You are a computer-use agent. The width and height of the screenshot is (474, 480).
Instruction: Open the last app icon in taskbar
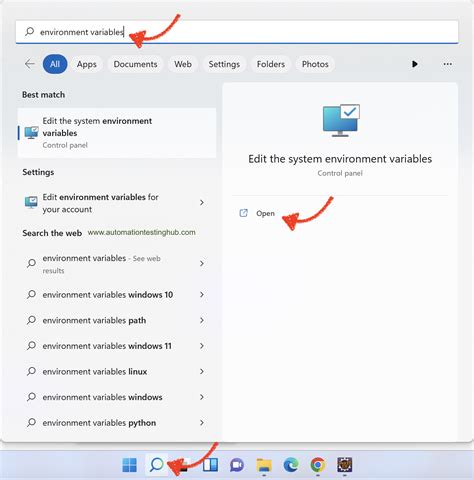tap(345, 465)
